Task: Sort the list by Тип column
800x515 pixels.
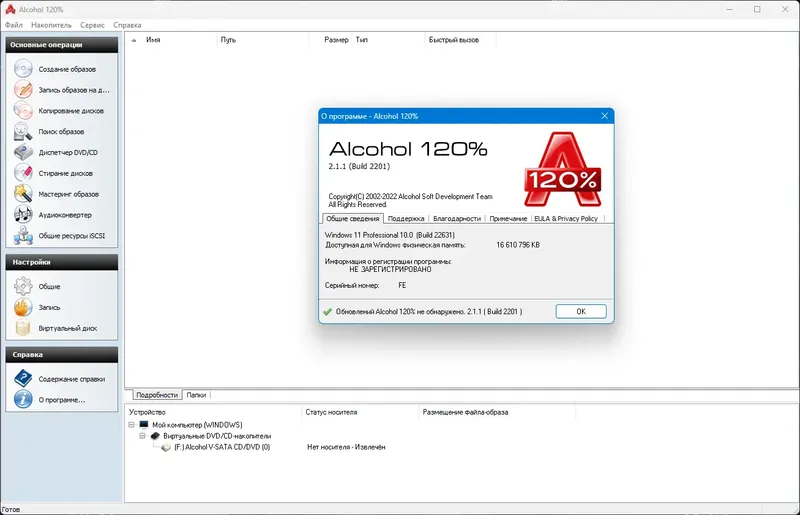Action: pos(388,40)
